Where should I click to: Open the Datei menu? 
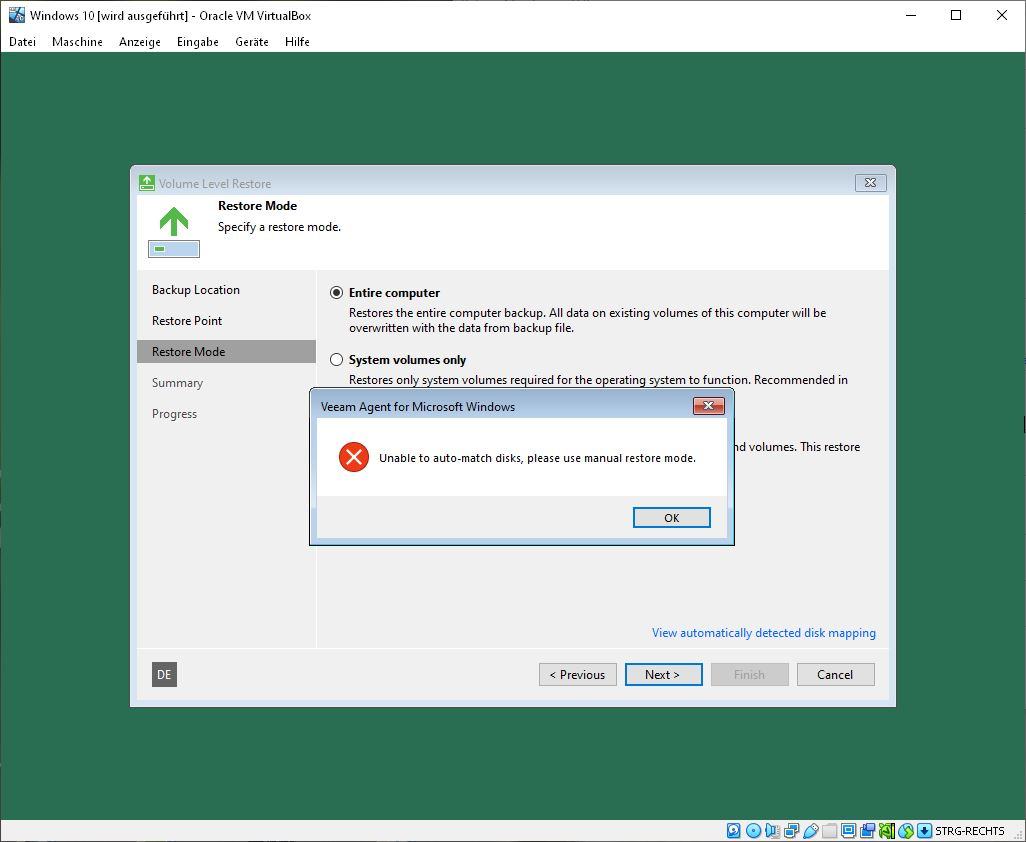pos(22,42)
